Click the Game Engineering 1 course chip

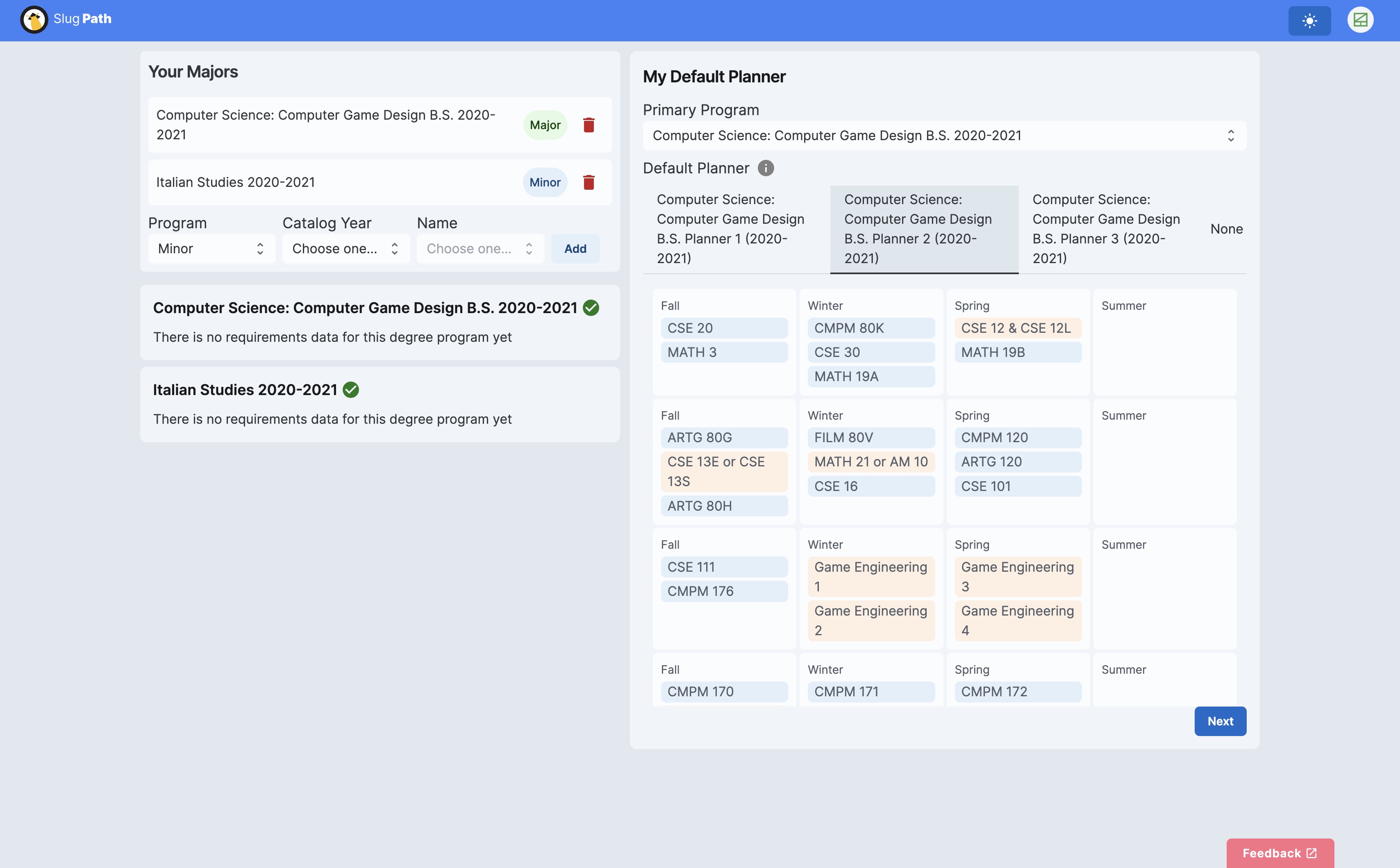click(x=870, y=576)
